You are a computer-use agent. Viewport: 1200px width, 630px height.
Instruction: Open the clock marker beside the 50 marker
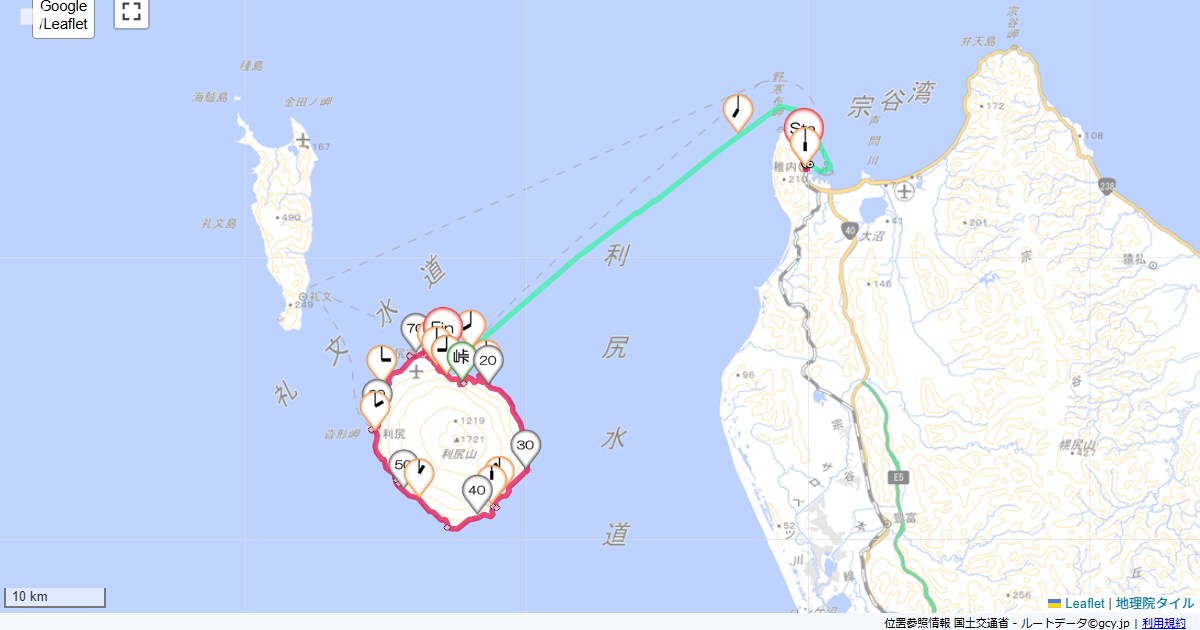pos(420,475)
